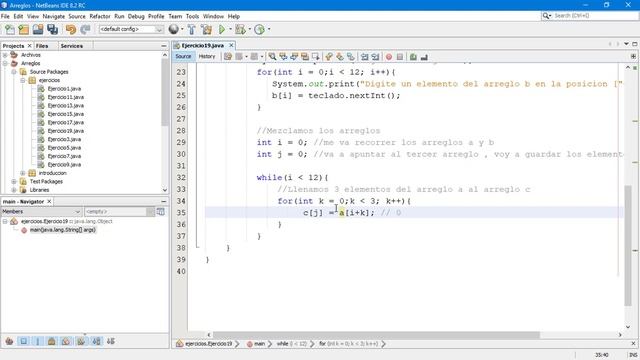Click the Open Project toolbar icon
The image size is (640, 360).
(38, 29)
